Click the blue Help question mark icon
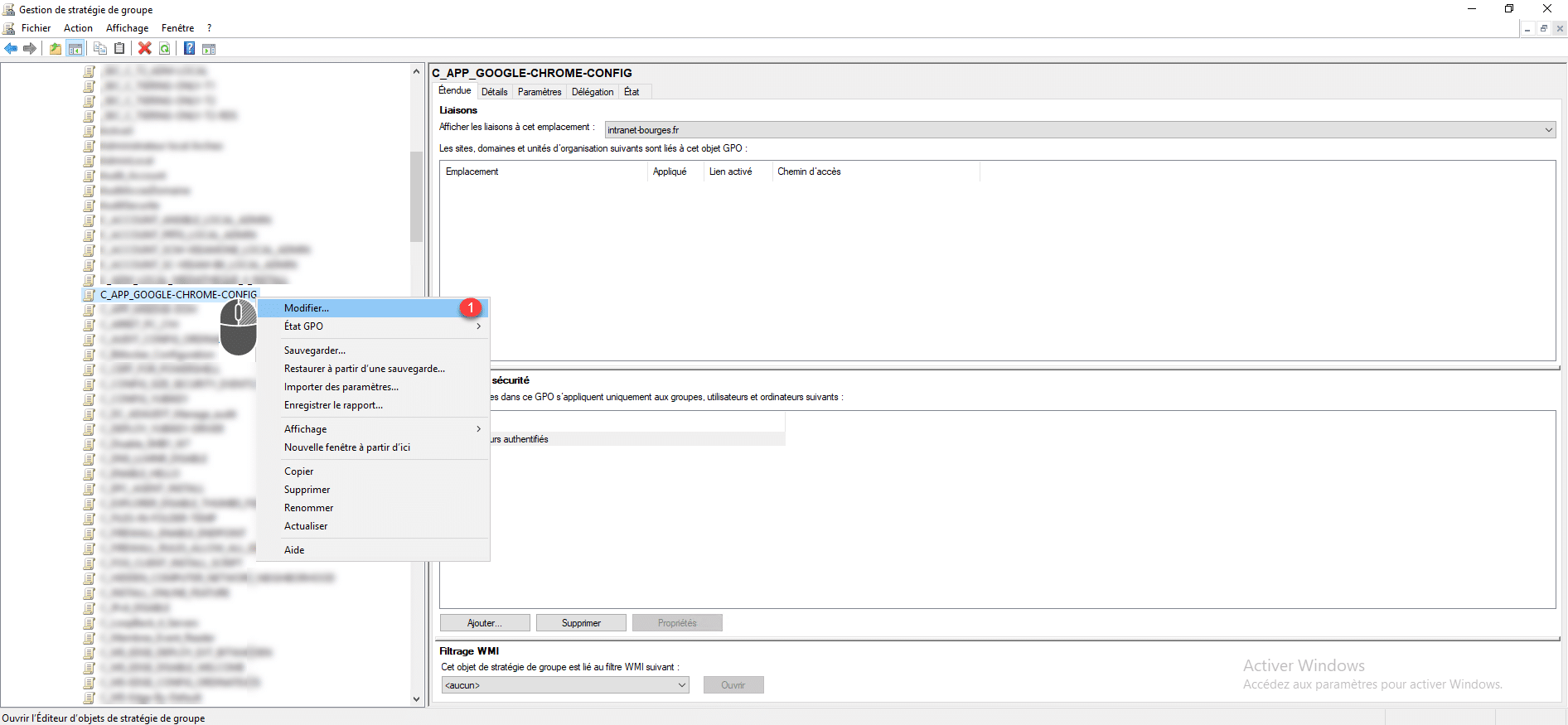The width and height of the screenshot is (1568, 725). point(189,49)
